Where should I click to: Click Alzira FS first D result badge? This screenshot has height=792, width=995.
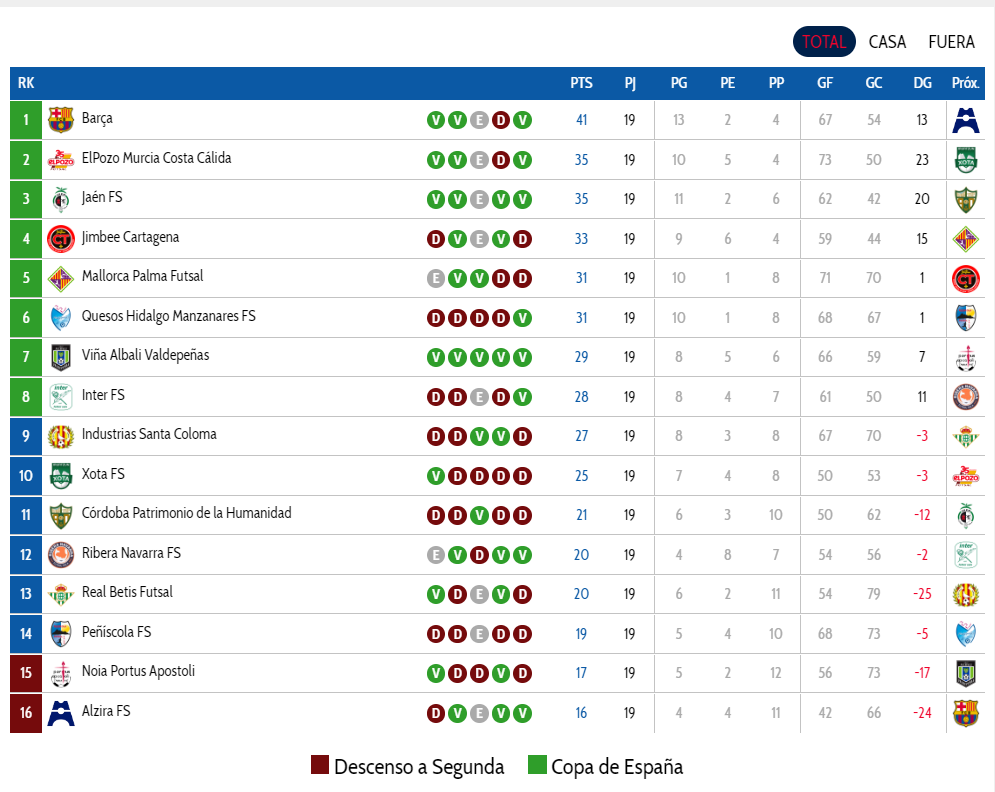(x=436, y=713)
